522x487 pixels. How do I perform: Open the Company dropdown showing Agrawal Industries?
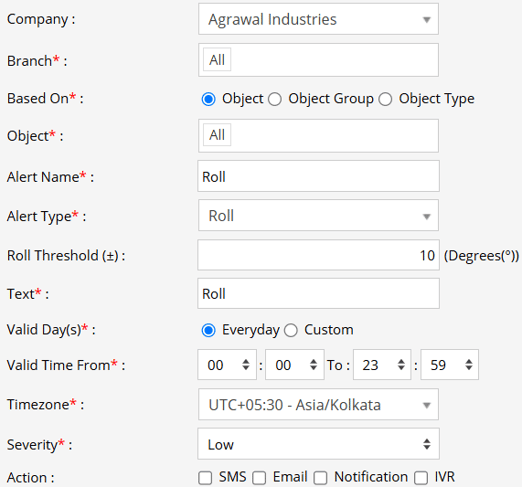coord(318,19)
